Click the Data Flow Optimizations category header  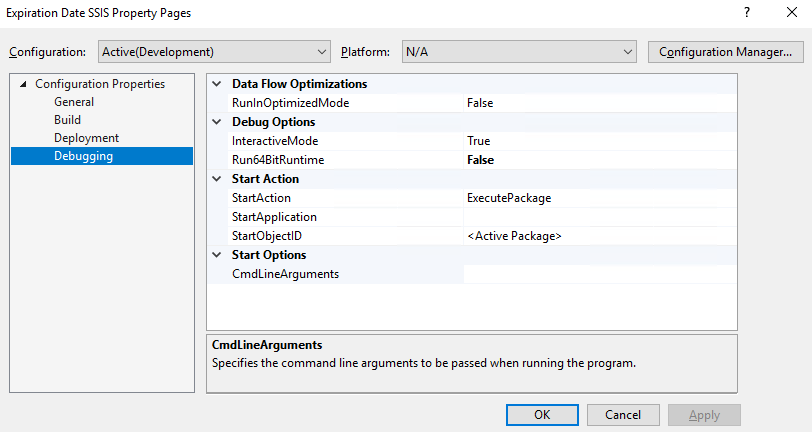(x=299, y=84)
